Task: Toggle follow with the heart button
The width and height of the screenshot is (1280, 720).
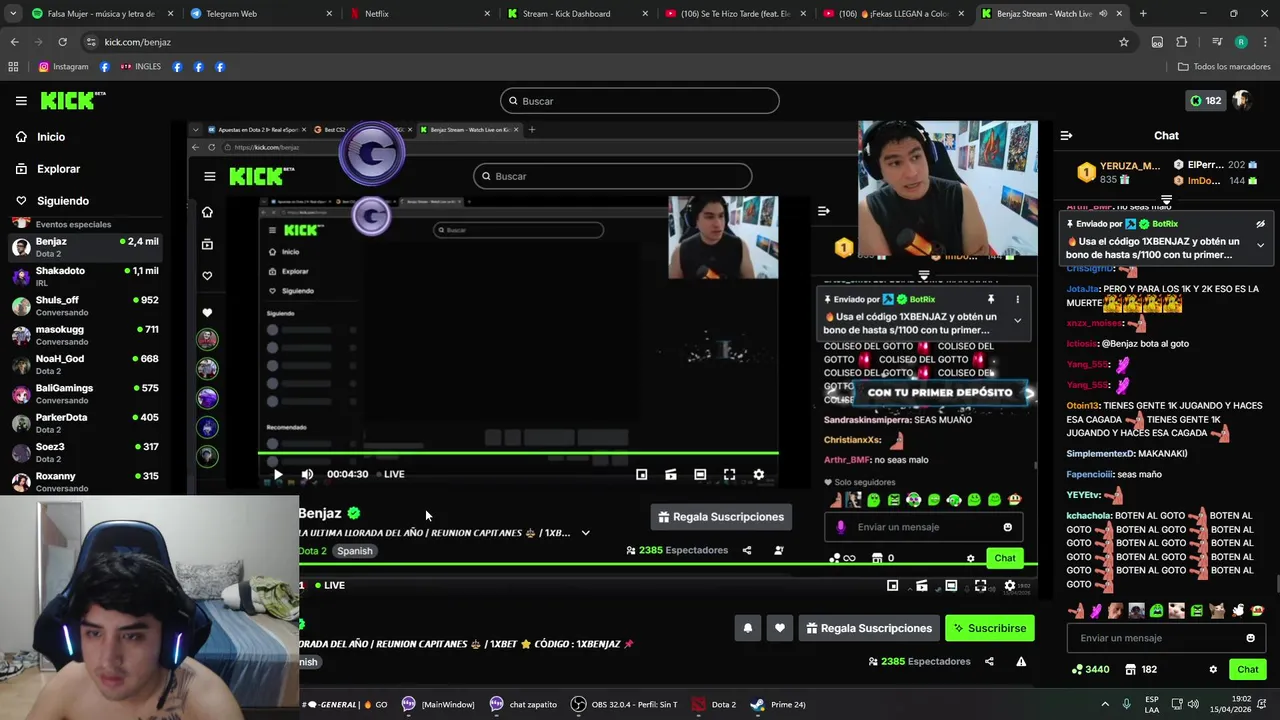Action: point(780,628)
